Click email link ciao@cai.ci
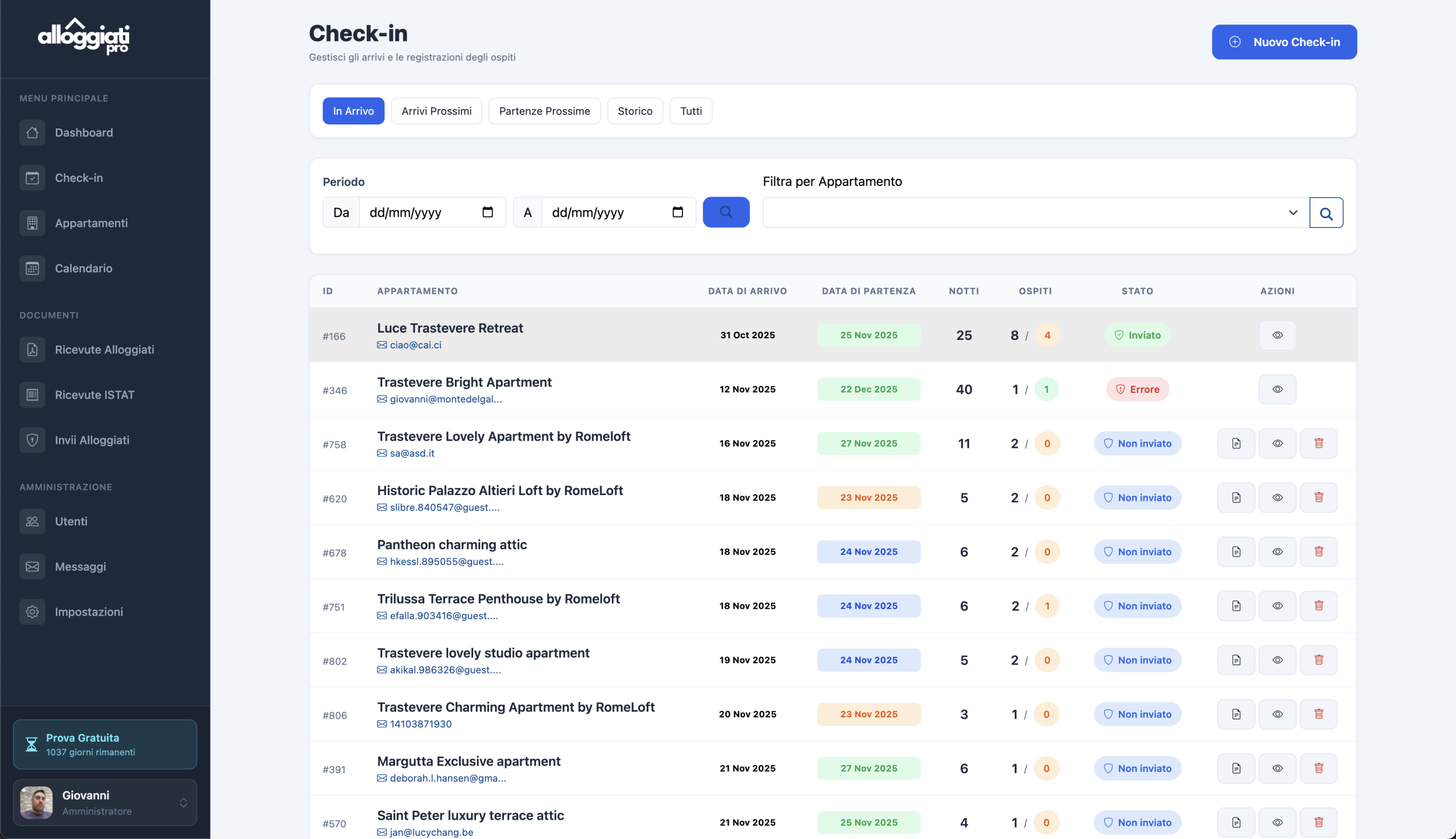Image resolution: width=1456 pixels, height=839 pixels. 415,345
